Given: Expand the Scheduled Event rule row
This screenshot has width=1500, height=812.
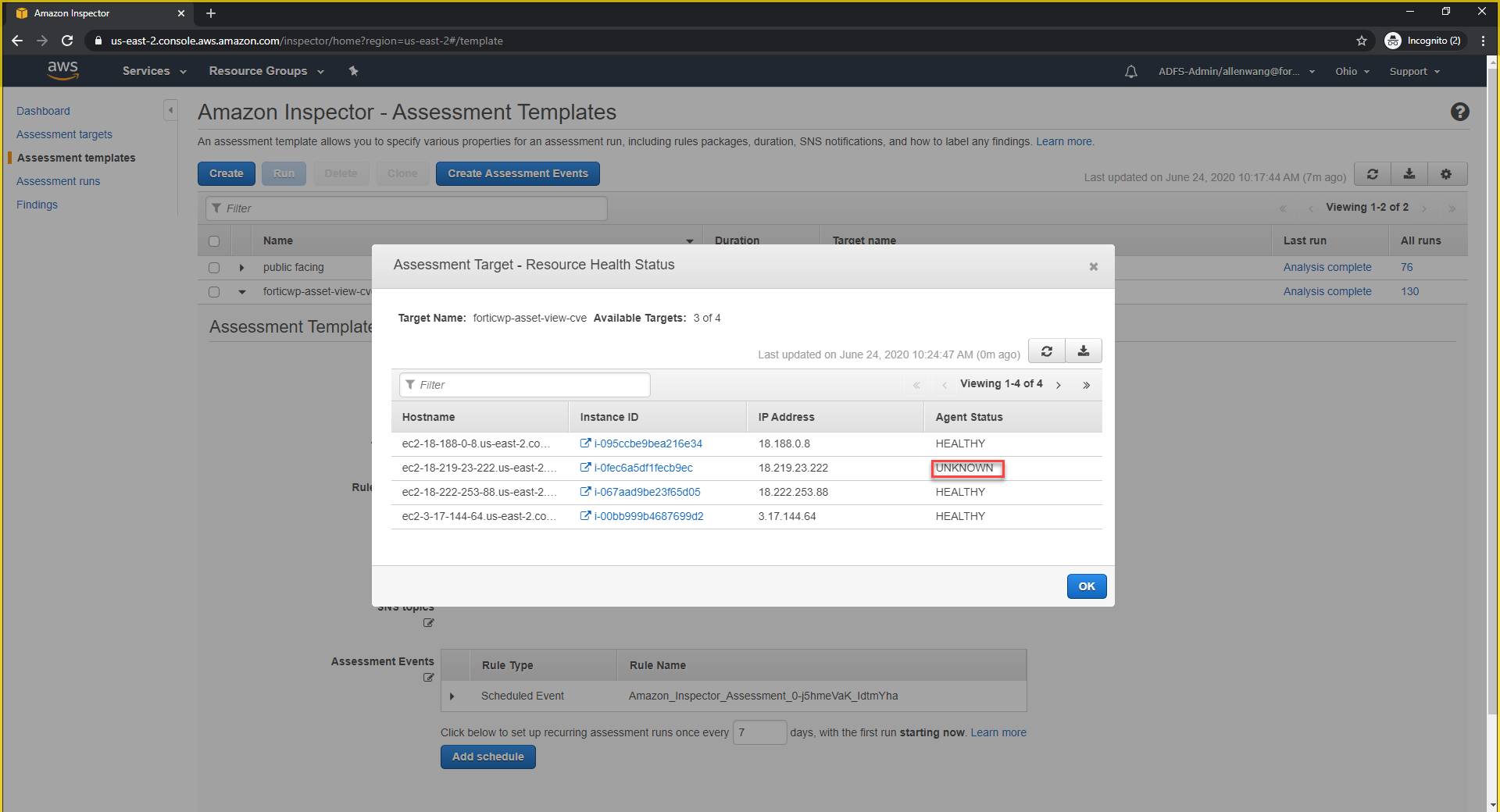Looking at the screenshot, I should 452,696.
